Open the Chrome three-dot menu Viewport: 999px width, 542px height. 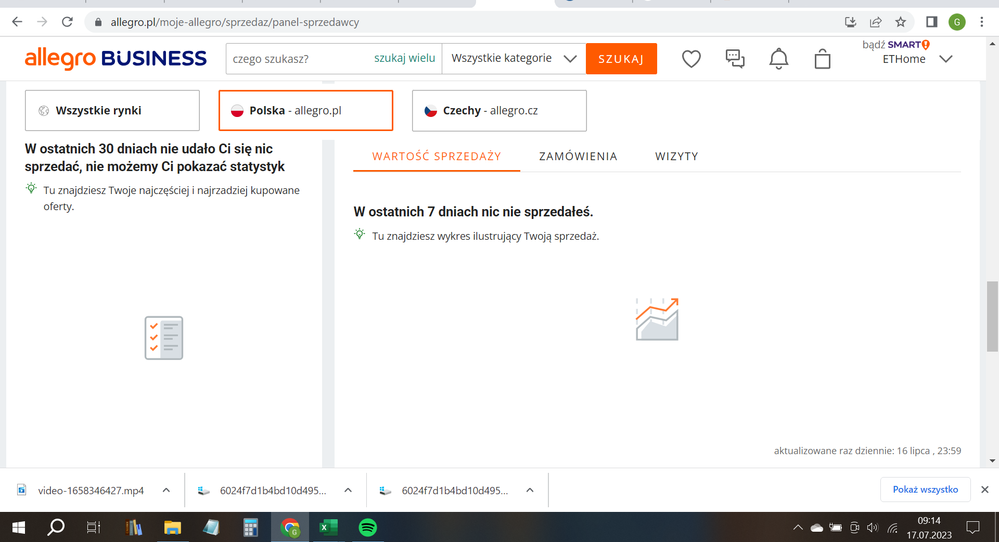coord(982,22)
